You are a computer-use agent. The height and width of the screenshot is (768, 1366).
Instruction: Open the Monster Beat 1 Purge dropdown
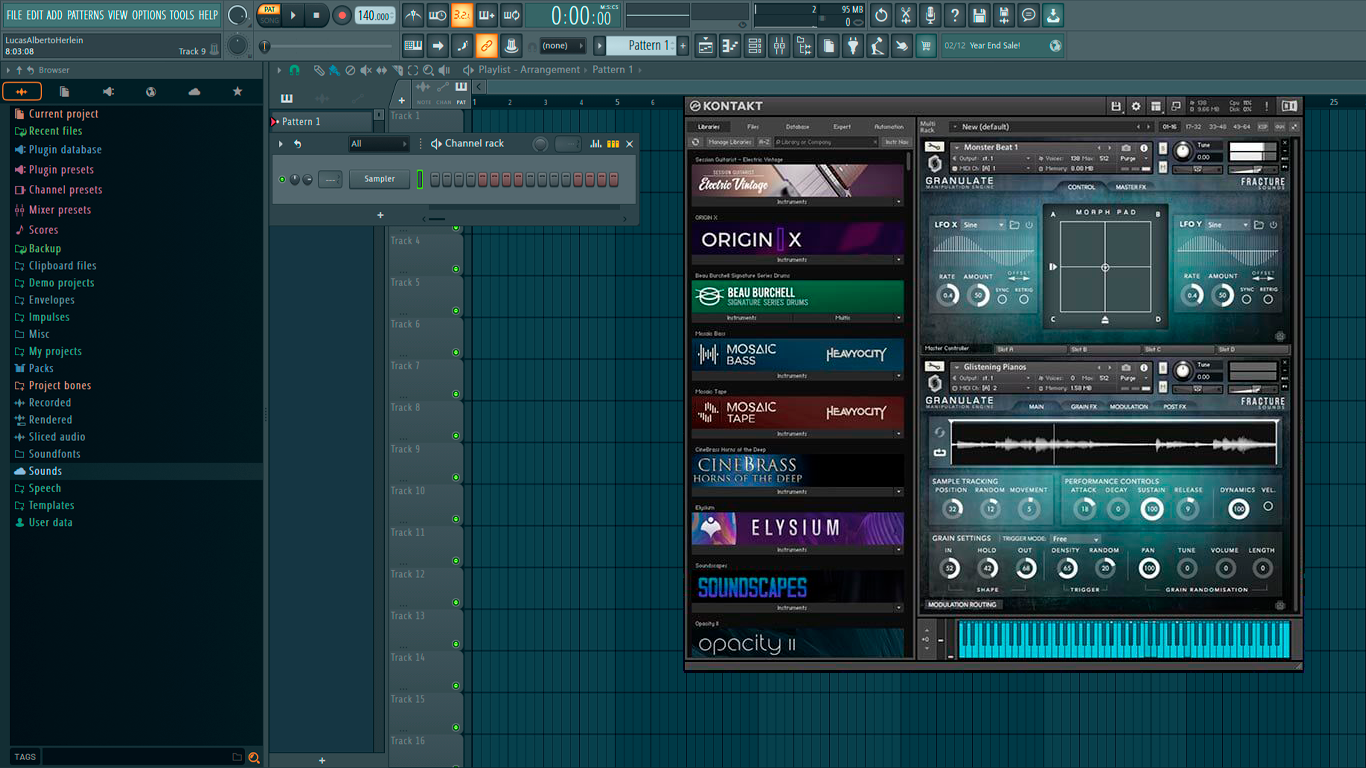pos(1132,158)
